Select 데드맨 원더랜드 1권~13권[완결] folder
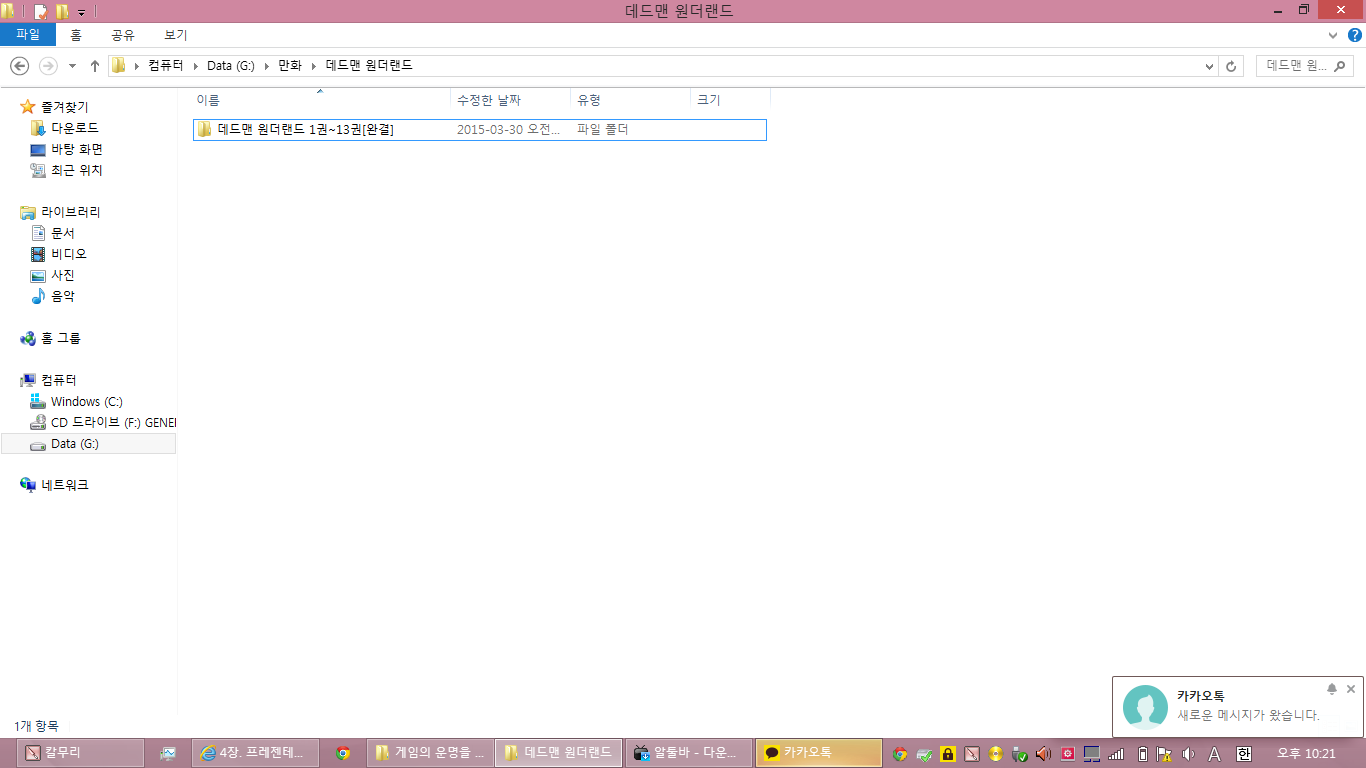Viewport: 1366px width, 768px height. (305, 130)
